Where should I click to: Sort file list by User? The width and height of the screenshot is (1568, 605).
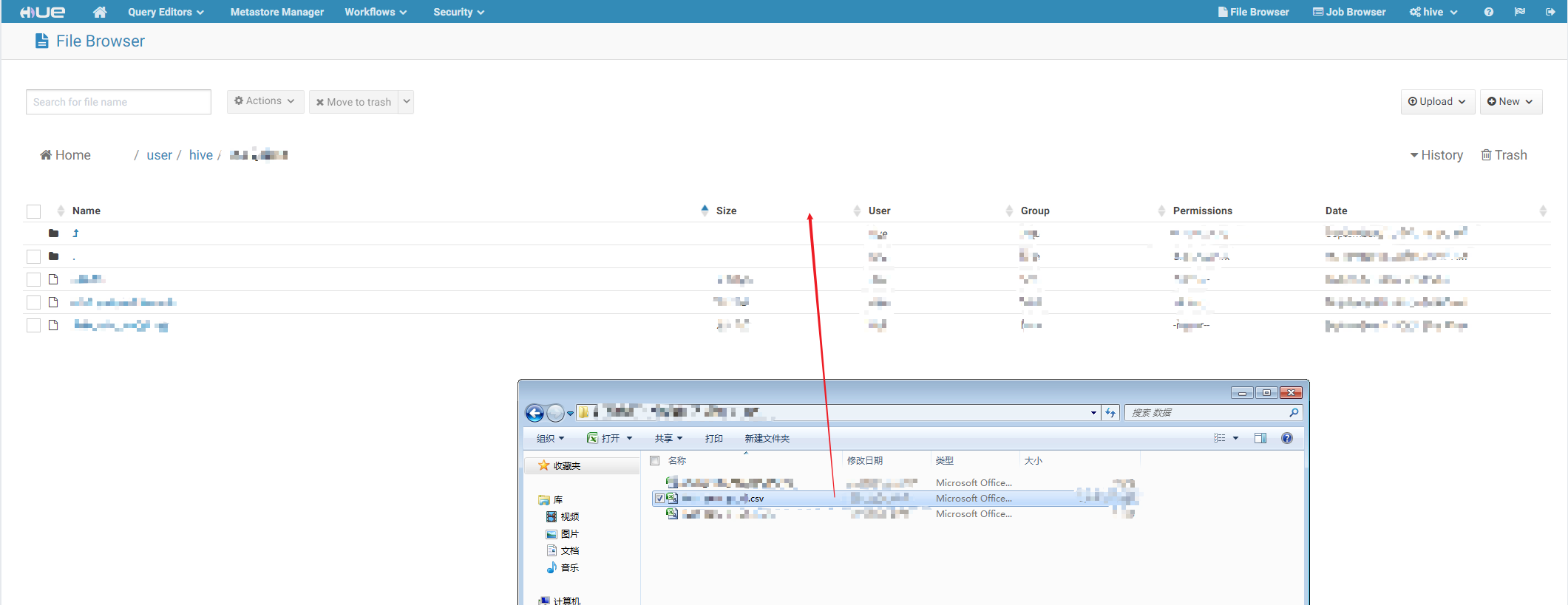tap(879, 211)
